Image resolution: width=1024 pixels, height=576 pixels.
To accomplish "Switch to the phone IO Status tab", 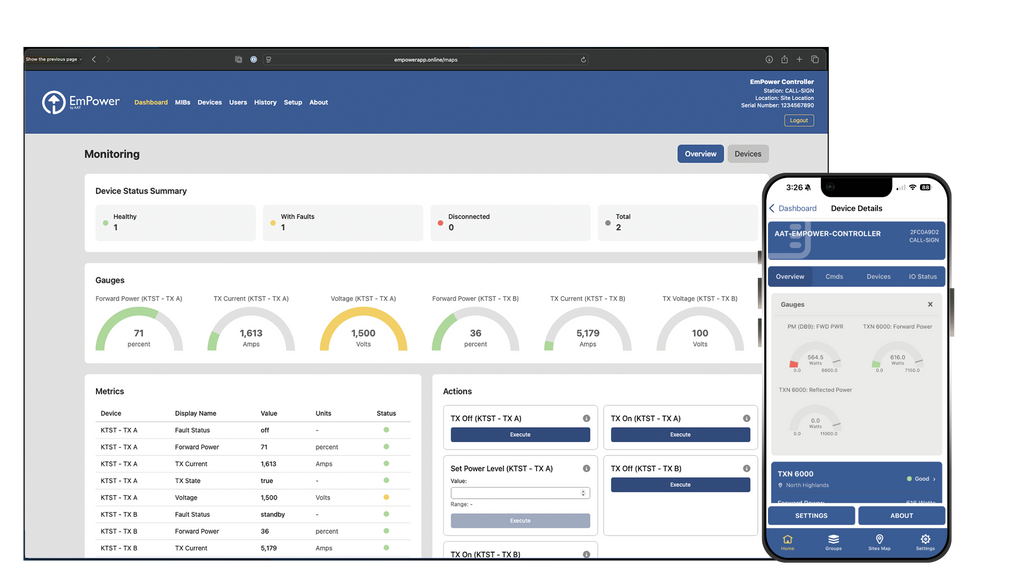I will pos(923,277).
